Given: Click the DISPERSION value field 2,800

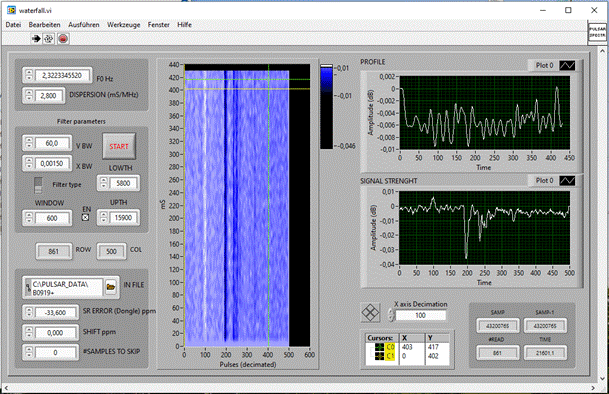Looking at the screenshot, I should click(x=49, y=96).
